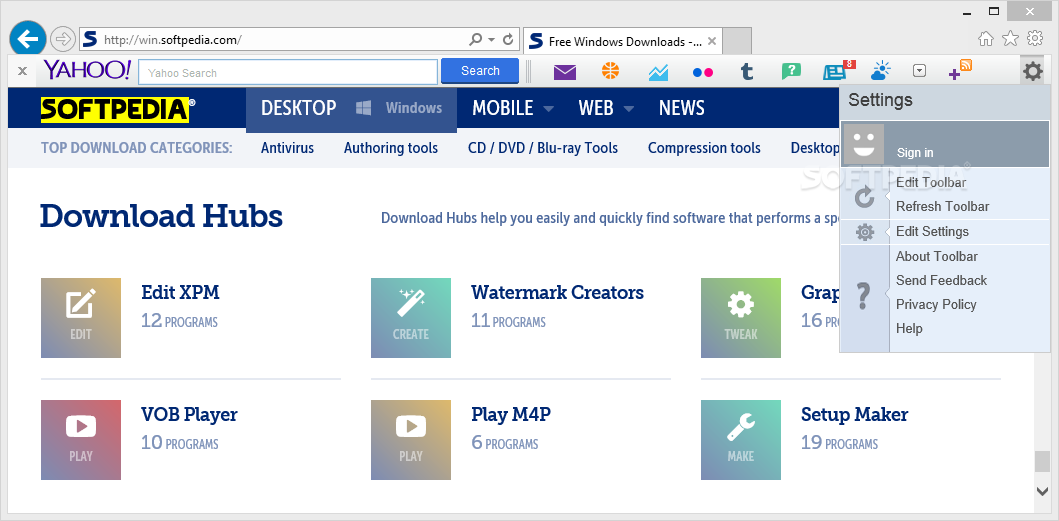
Task: Select Privacy Policy menu entry
Action: pyautogui.click(x=936, y=305)
